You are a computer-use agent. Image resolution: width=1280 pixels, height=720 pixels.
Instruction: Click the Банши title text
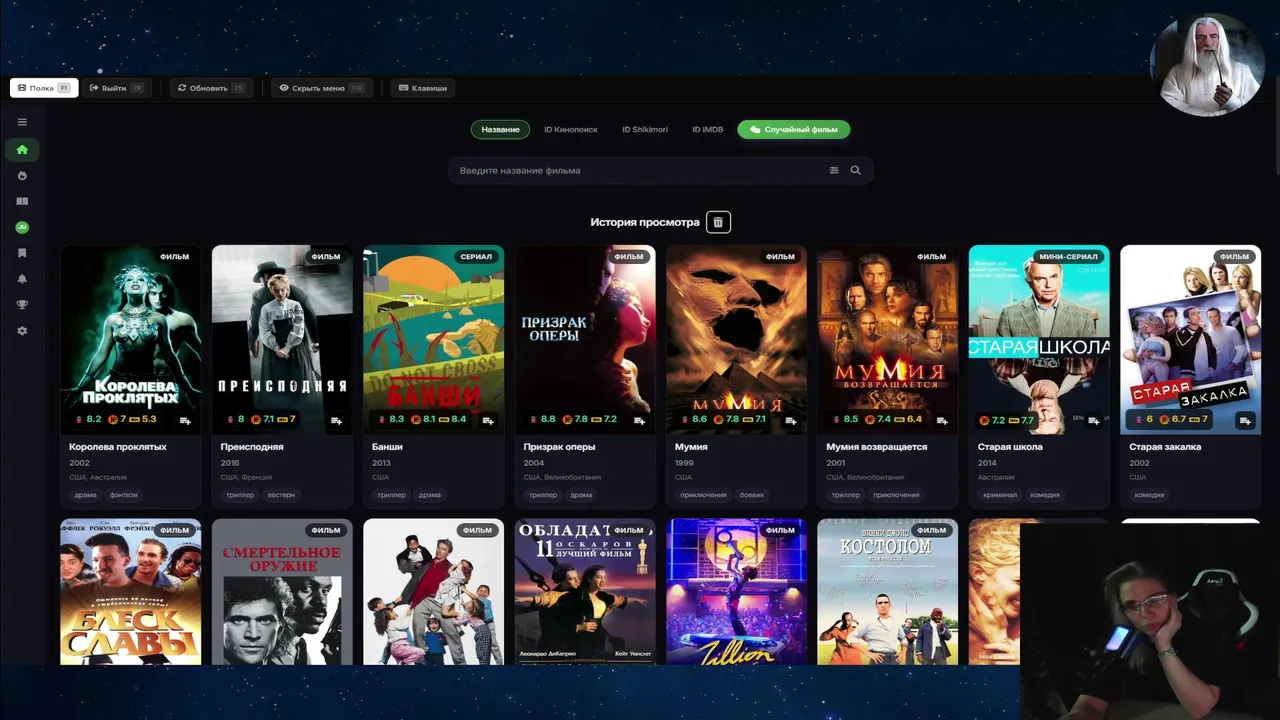click(387, 447)
